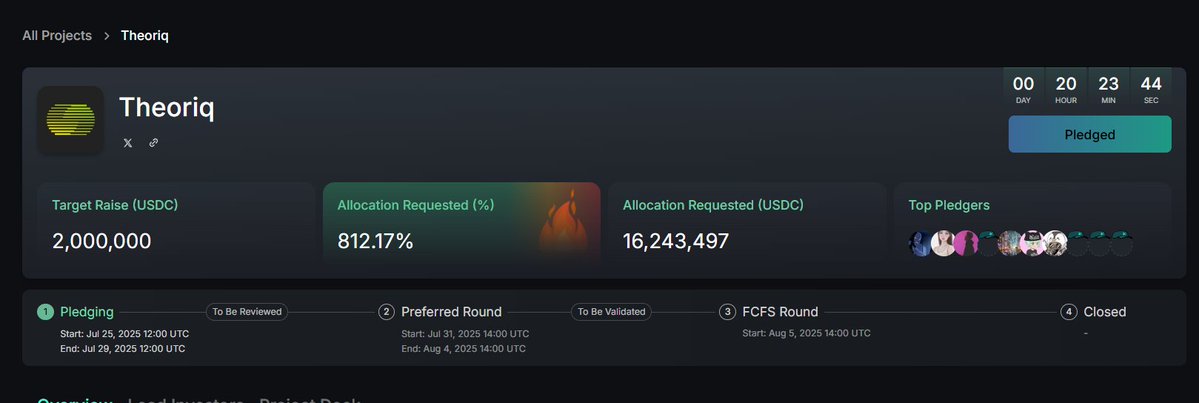Open Theoriq's X (Twitter) profile icon
1199x403 pixels.
point(128,143)
